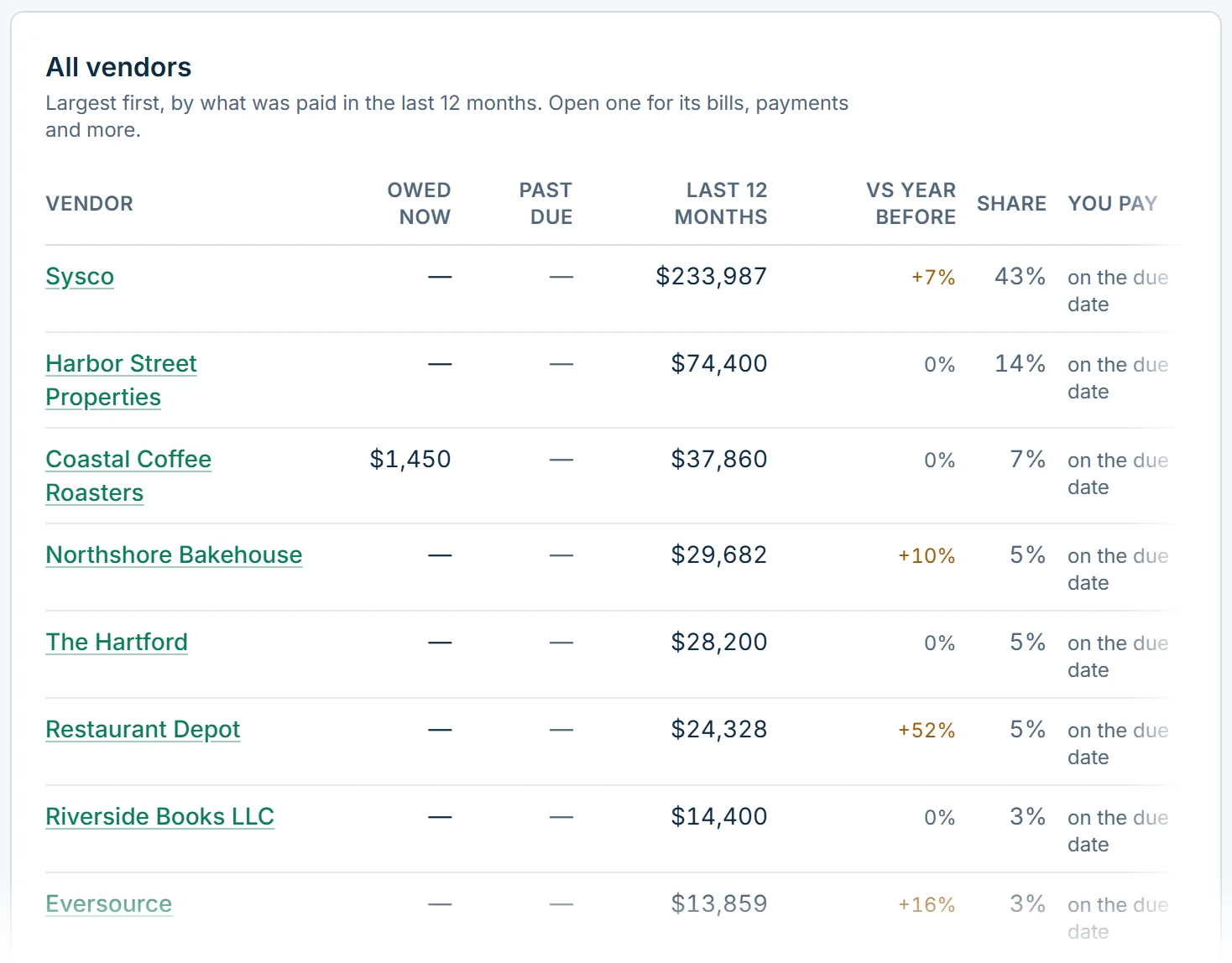Select the $74,400 amount for Harbor Street
Image resolution: width=1232 pixels, height=963 pixels.
(x=719, y=364)
